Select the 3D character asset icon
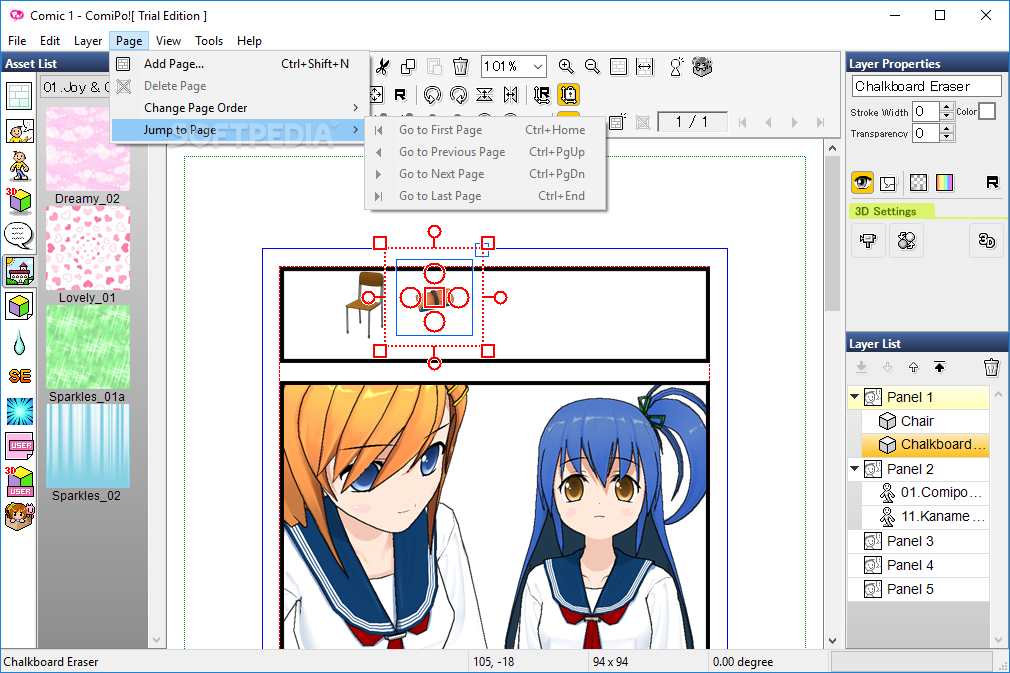The image size is (1010, 673). (19, 166)
